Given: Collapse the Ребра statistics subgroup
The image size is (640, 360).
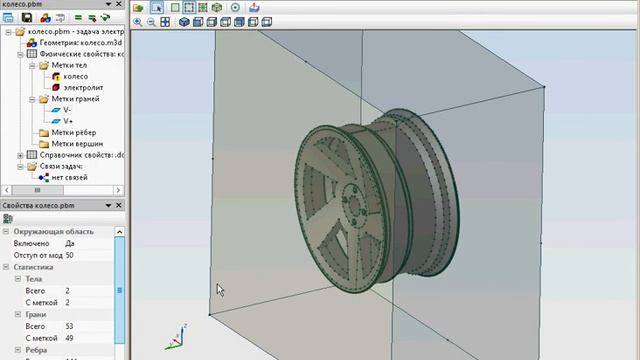Looking at the screenshot, I should pyautogui.click(x=18, y=350).
